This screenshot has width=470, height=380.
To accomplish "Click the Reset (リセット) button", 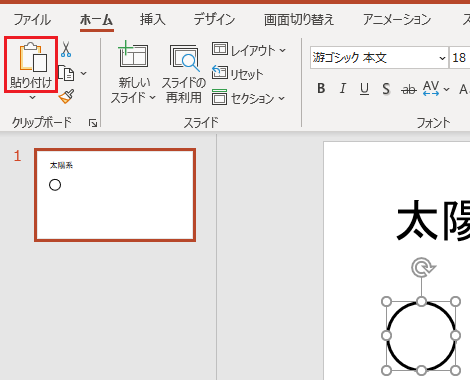I will tap(237, 74).
